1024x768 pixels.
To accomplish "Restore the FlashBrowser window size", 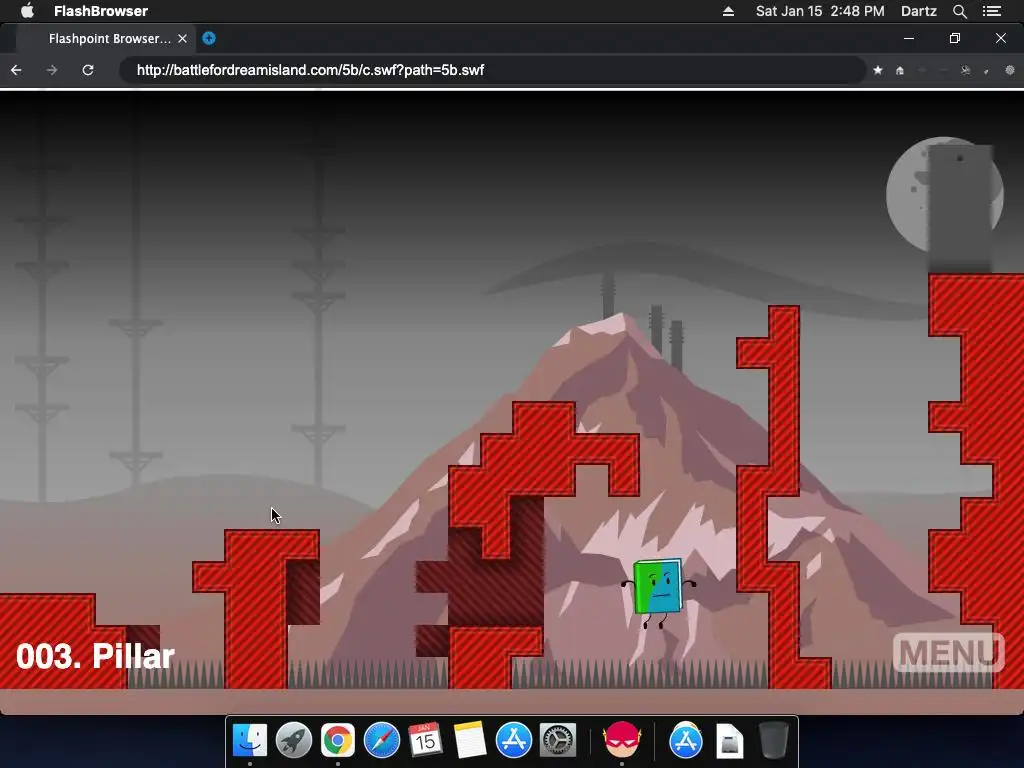I will click(x=955, y=39).
